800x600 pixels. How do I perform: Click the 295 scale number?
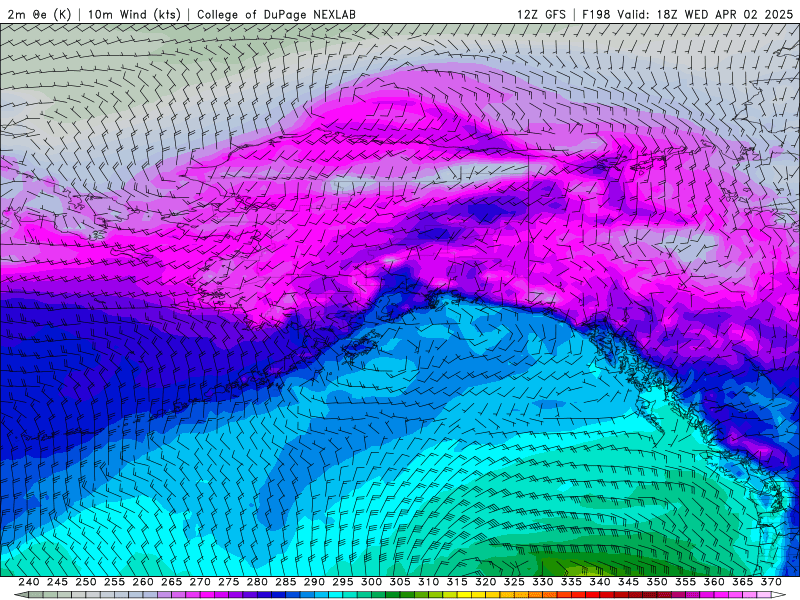343,582
